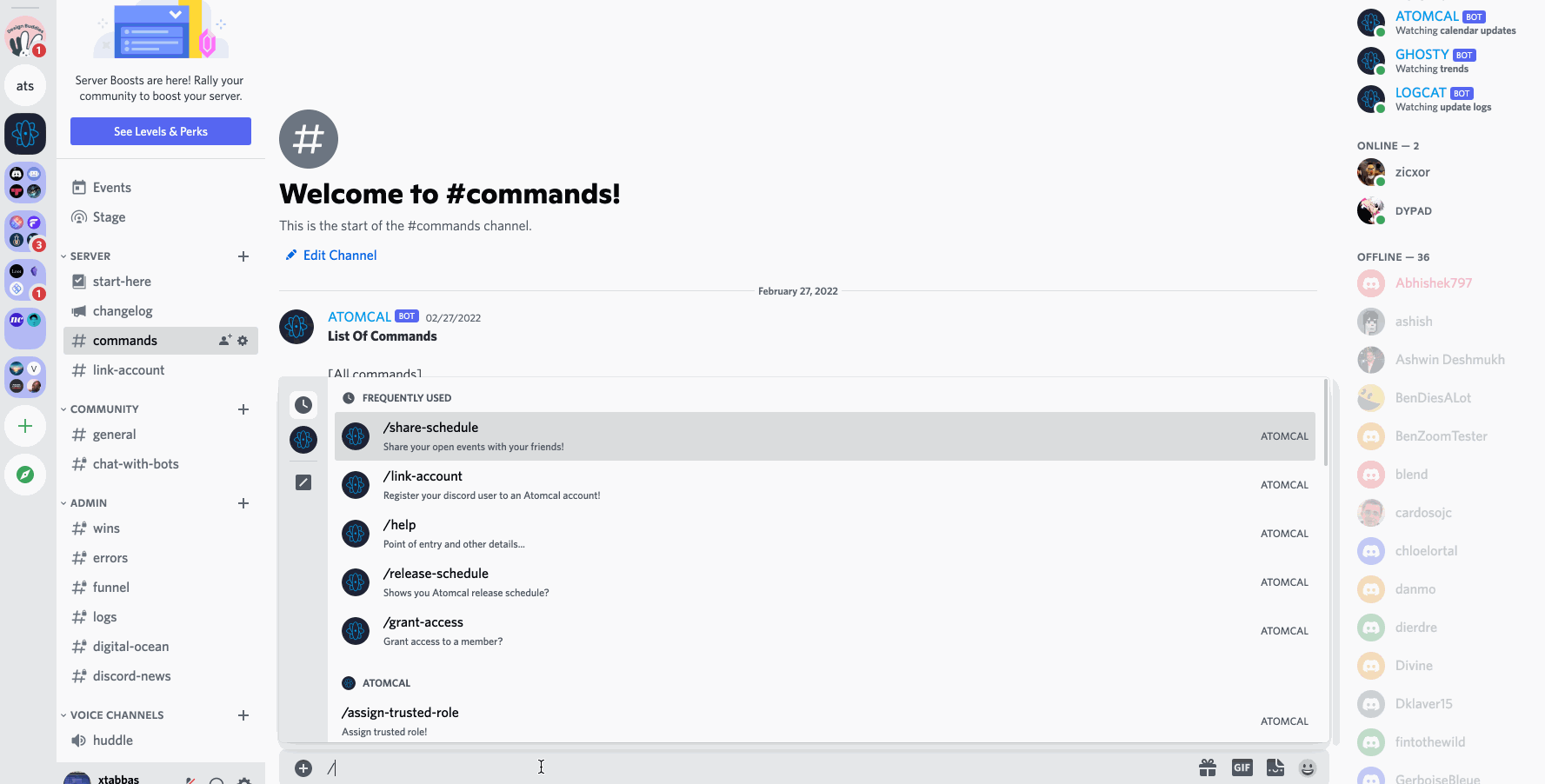Open the general channel

pos(161,435)
